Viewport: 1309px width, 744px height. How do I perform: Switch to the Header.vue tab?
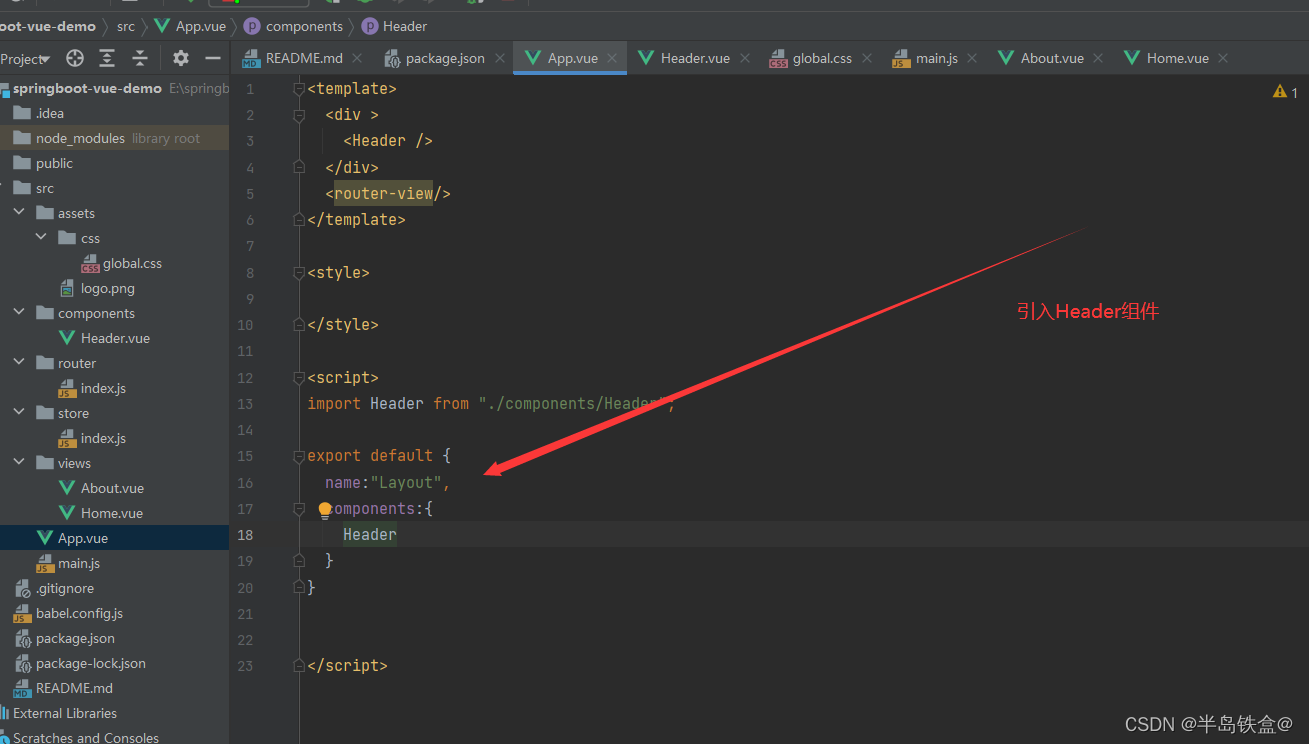pos(695,58)
